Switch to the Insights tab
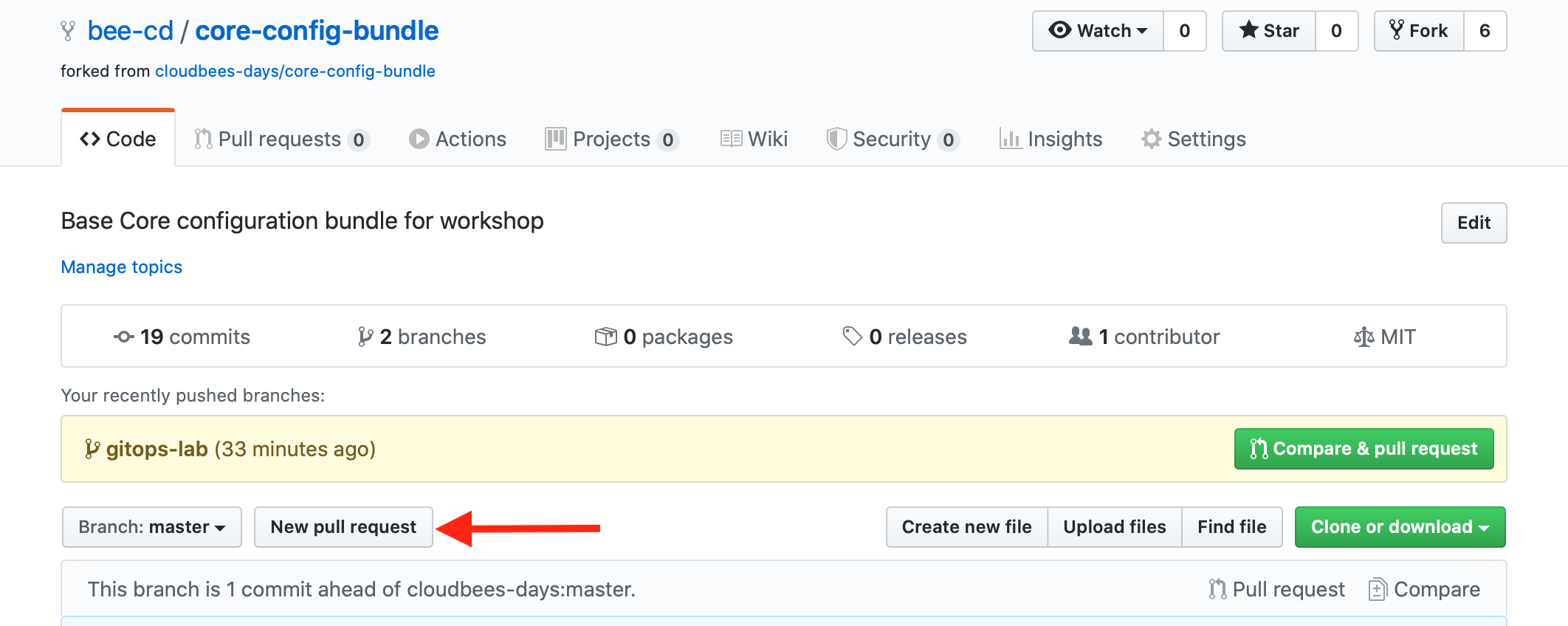Image resolution: width=1568 pixels, height=626 pixels. [x=1051, y=139]
